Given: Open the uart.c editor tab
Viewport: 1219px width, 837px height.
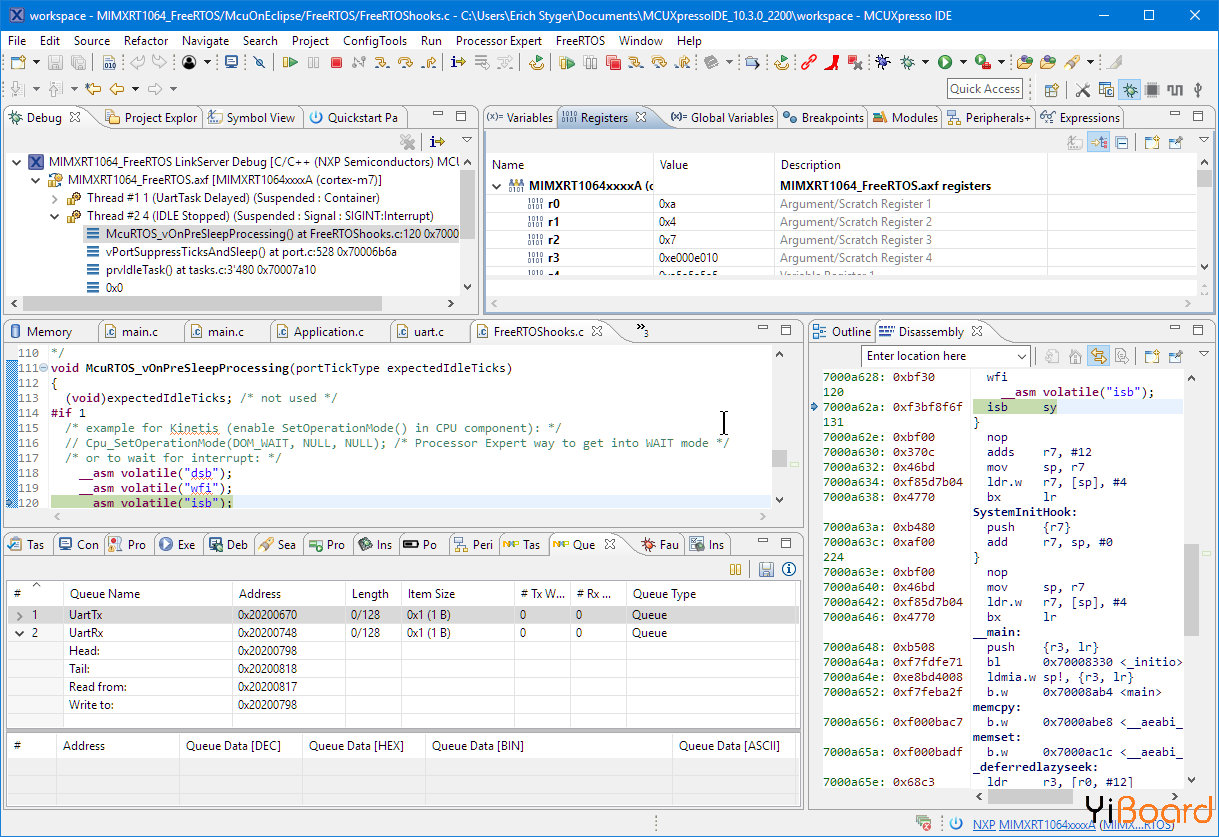Looking at the screenshot, I should pos(429,331).
